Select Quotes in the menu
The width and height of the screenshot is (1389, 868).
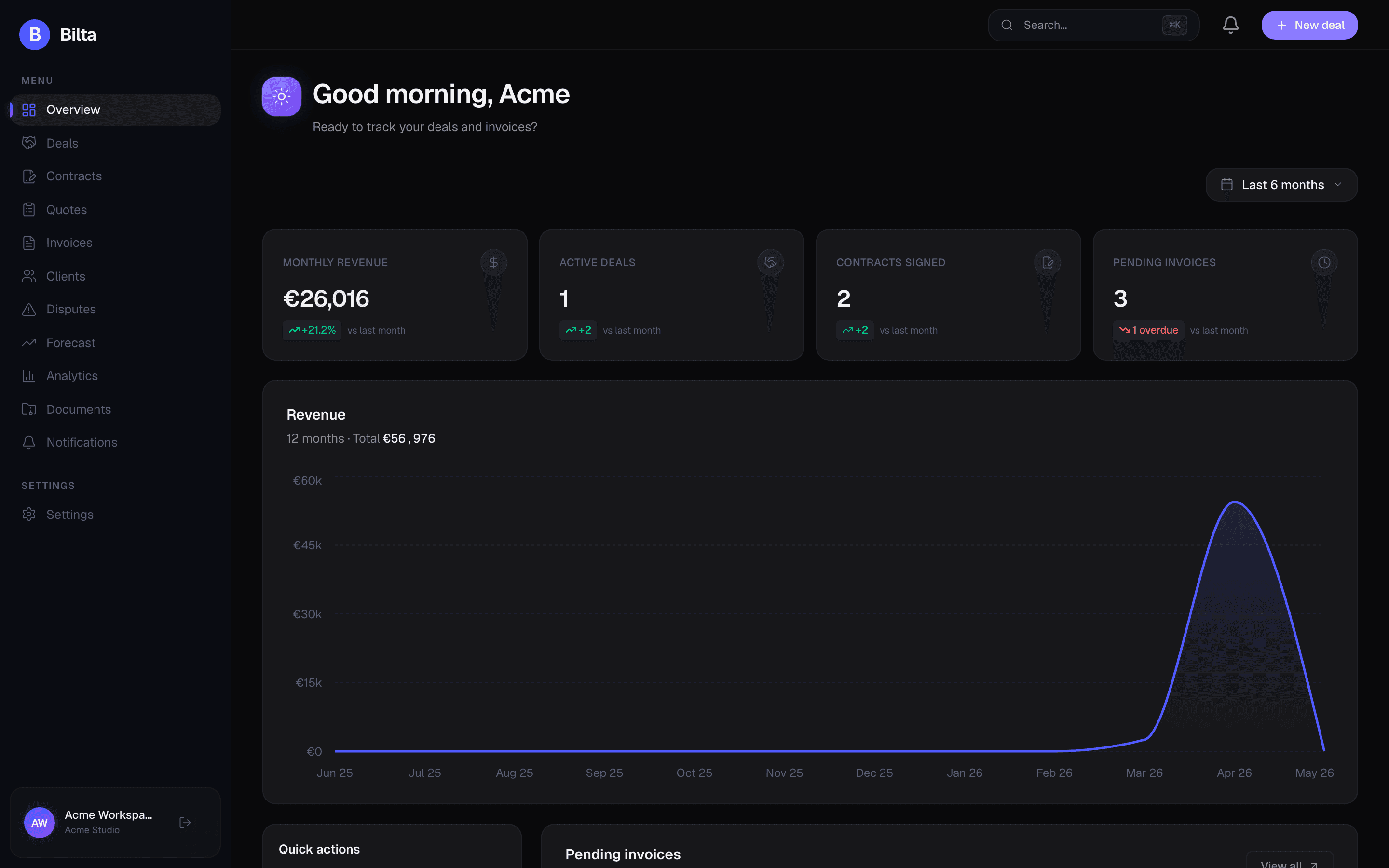click(x=115, y=210)
